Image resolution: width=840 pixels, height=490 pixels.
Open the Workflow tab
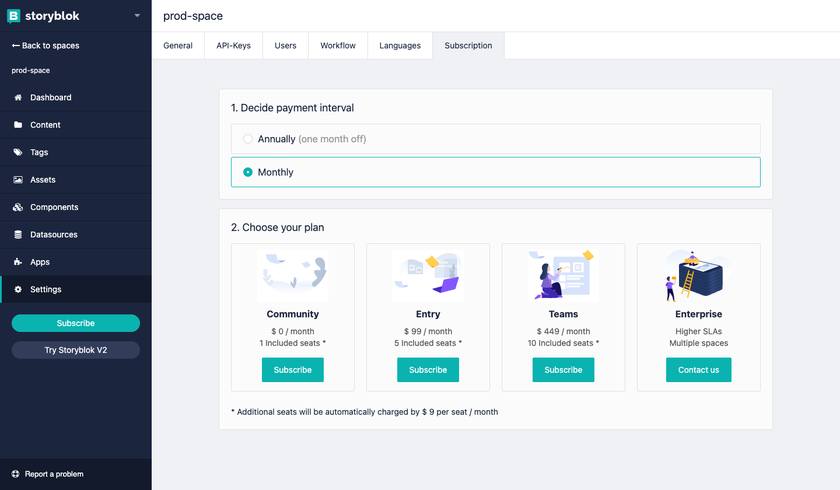(338, 46)
